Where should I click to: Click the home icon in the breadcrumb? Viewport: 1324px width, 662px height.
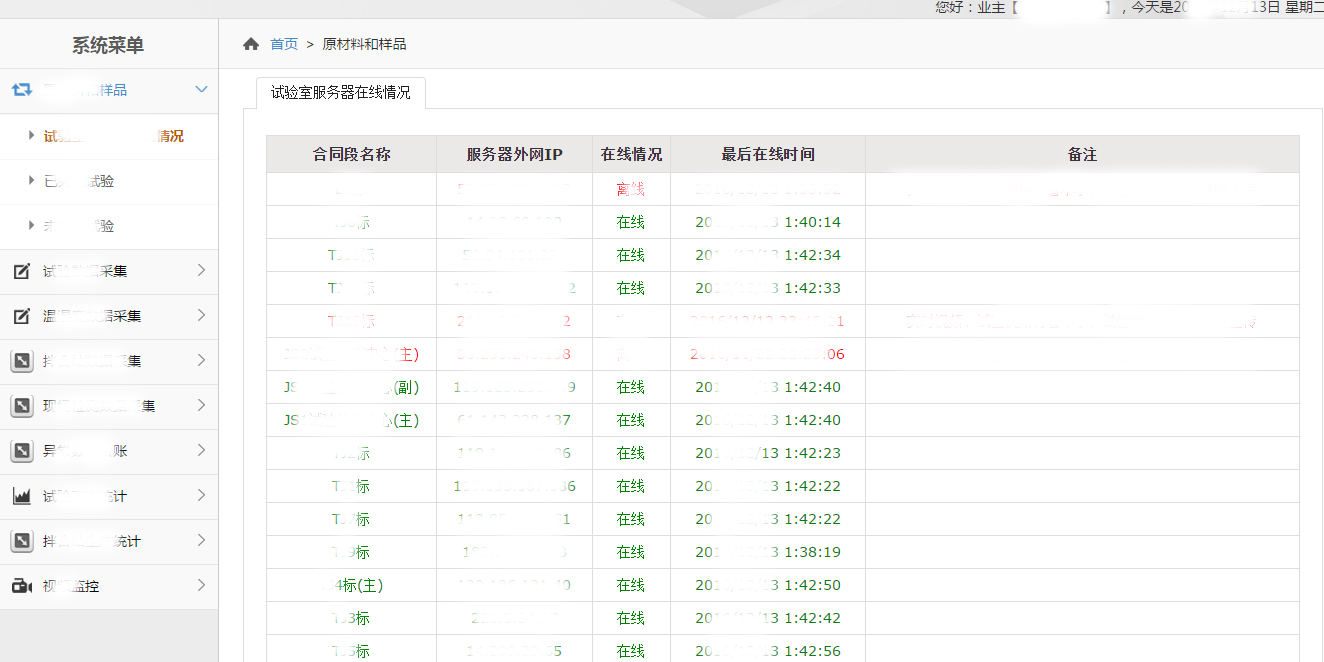251,44
